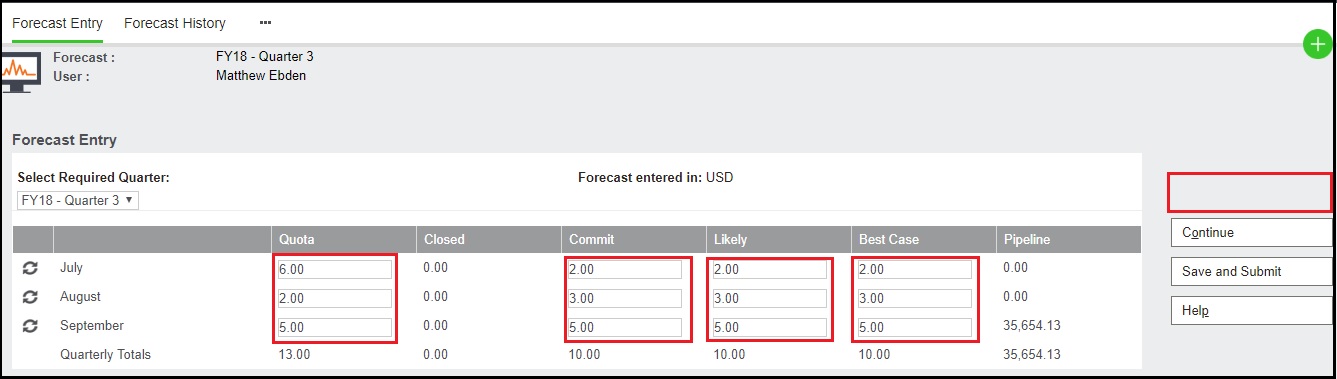1337x379 pixels.
Task: Click the July Best Case input field
Action: (914, 269)
